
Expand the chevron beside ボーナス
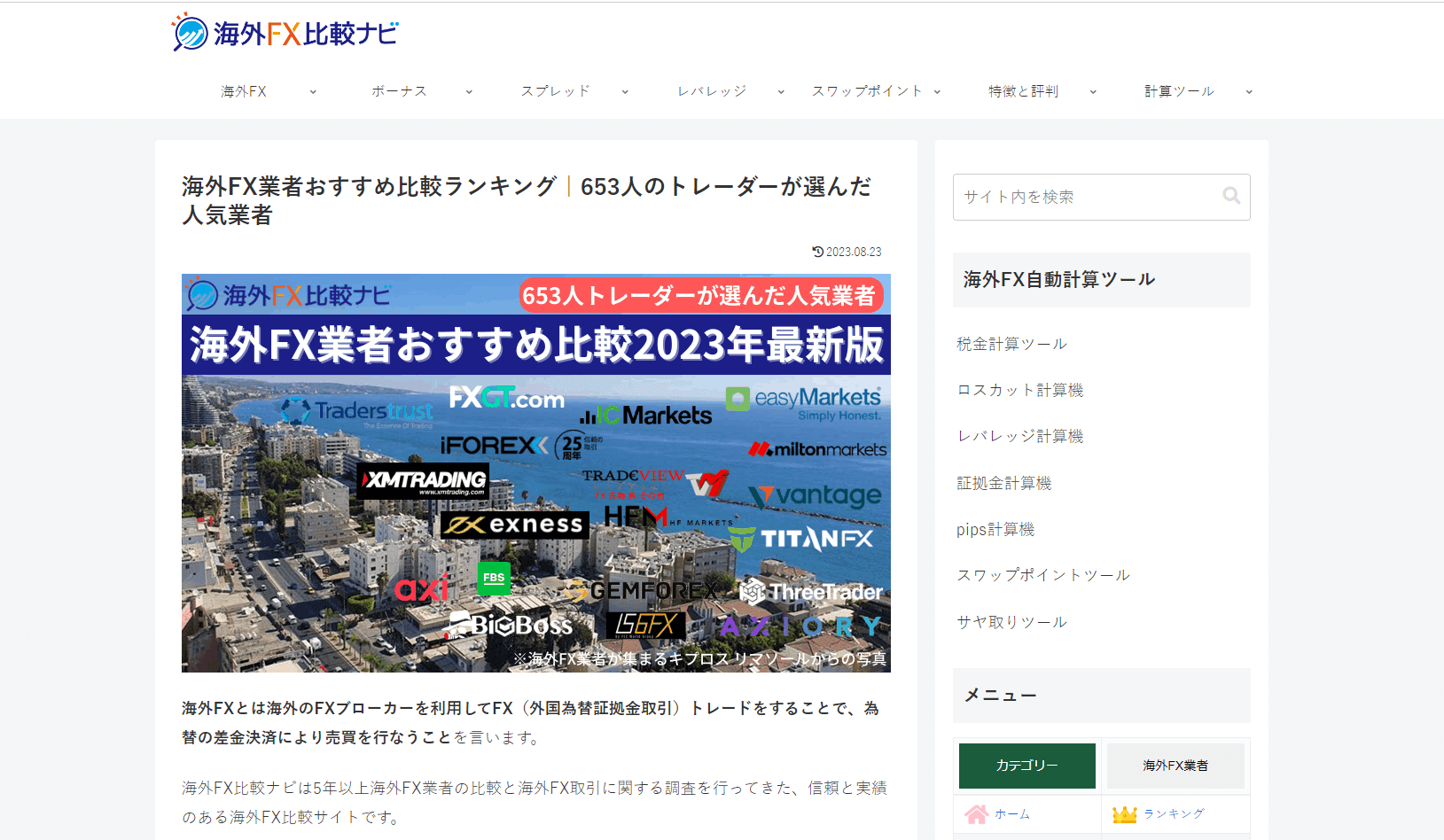[469, 92]
